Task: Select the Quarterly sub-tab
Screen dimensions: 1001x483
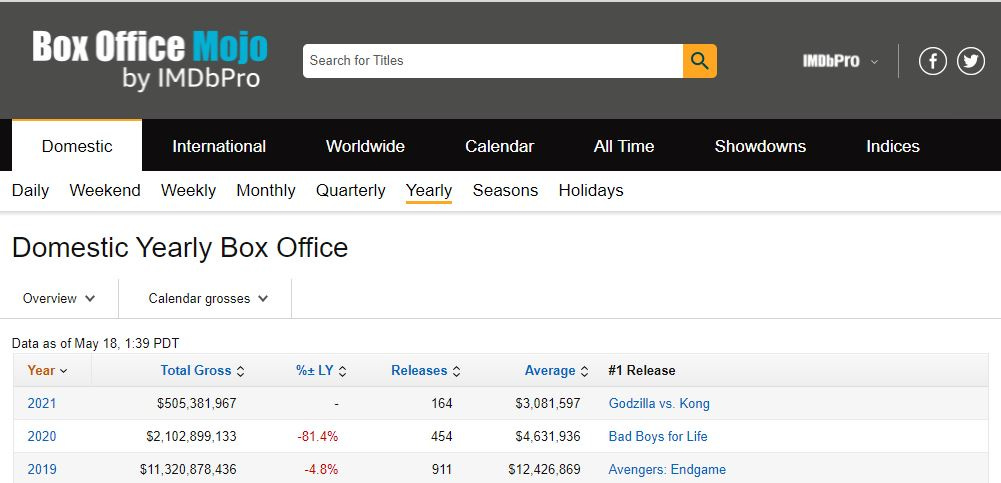Action: [350, 190]
